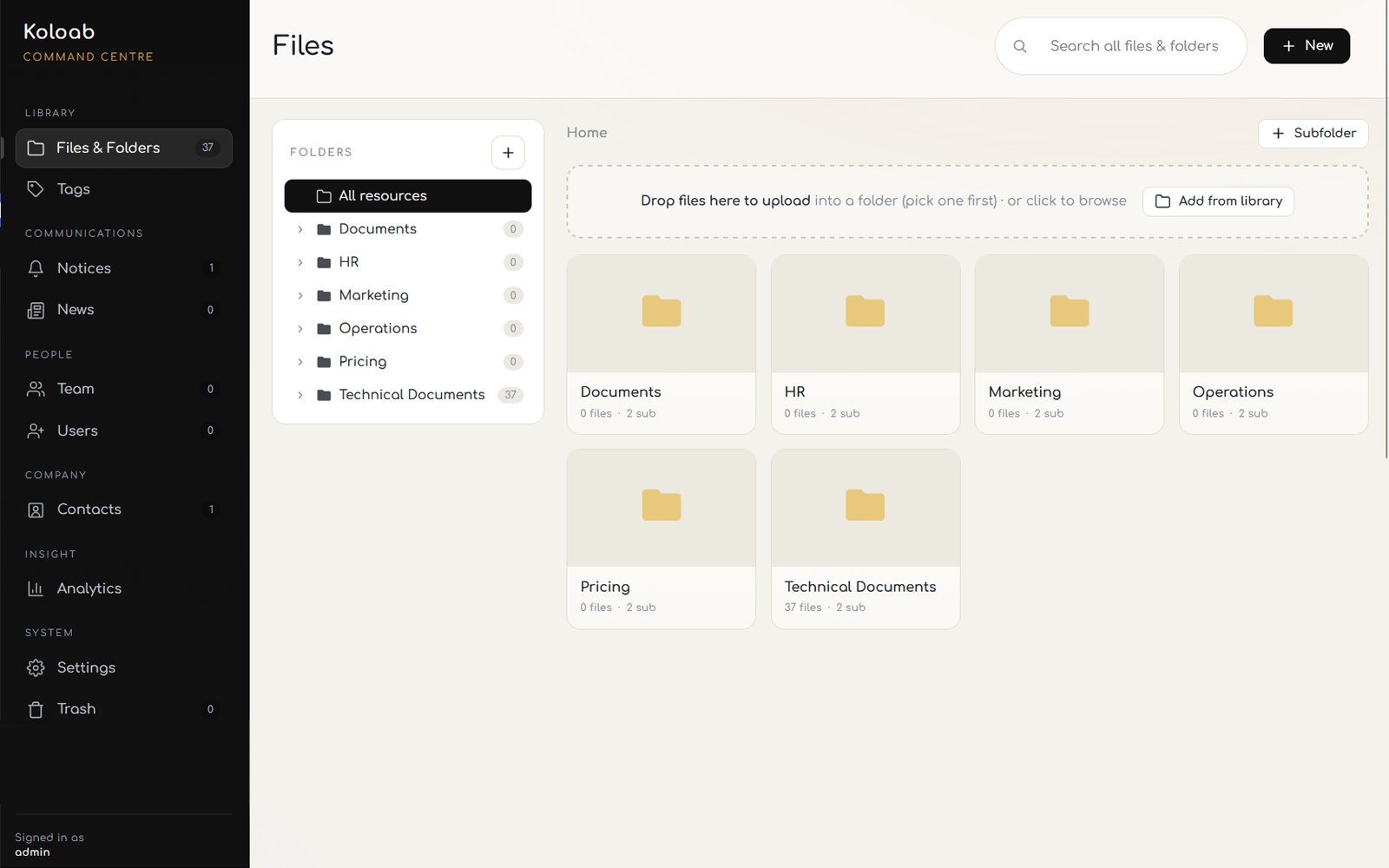
Task: Expand the Pricing folder chevron
Action: (300, 362)
